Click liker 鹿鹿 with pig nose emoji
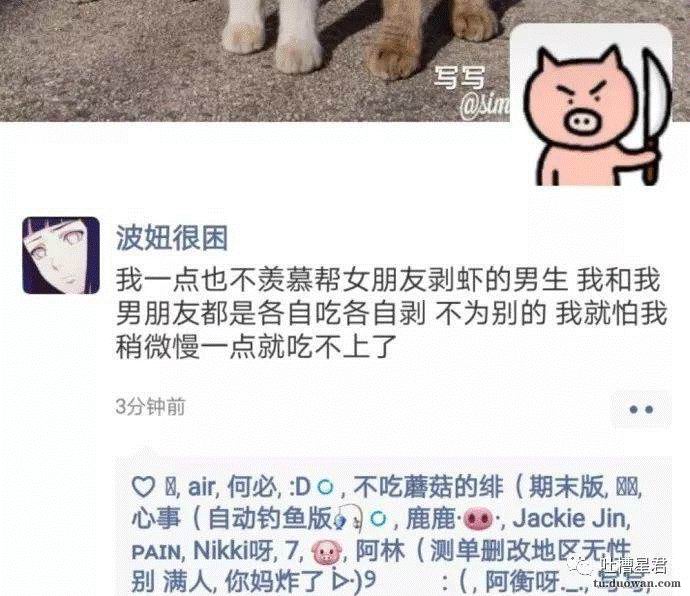The image size is (690, 596). [x=453, y=519]
